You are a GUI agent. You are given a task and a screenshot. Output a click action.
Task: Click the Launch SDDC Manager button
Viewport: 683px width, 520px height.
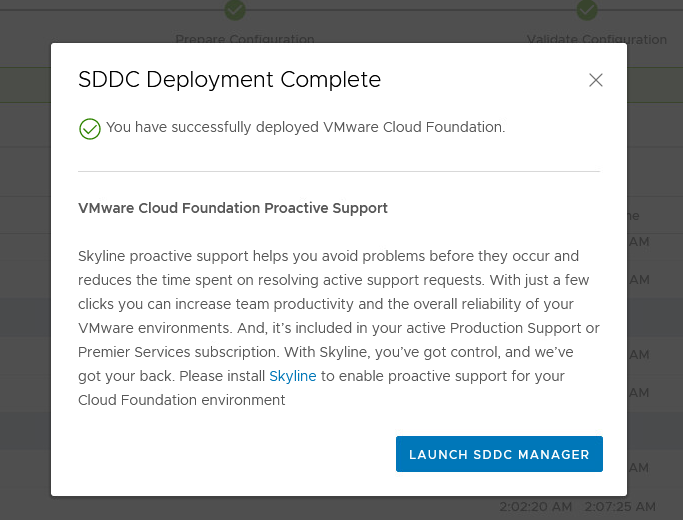pos(499,454)
